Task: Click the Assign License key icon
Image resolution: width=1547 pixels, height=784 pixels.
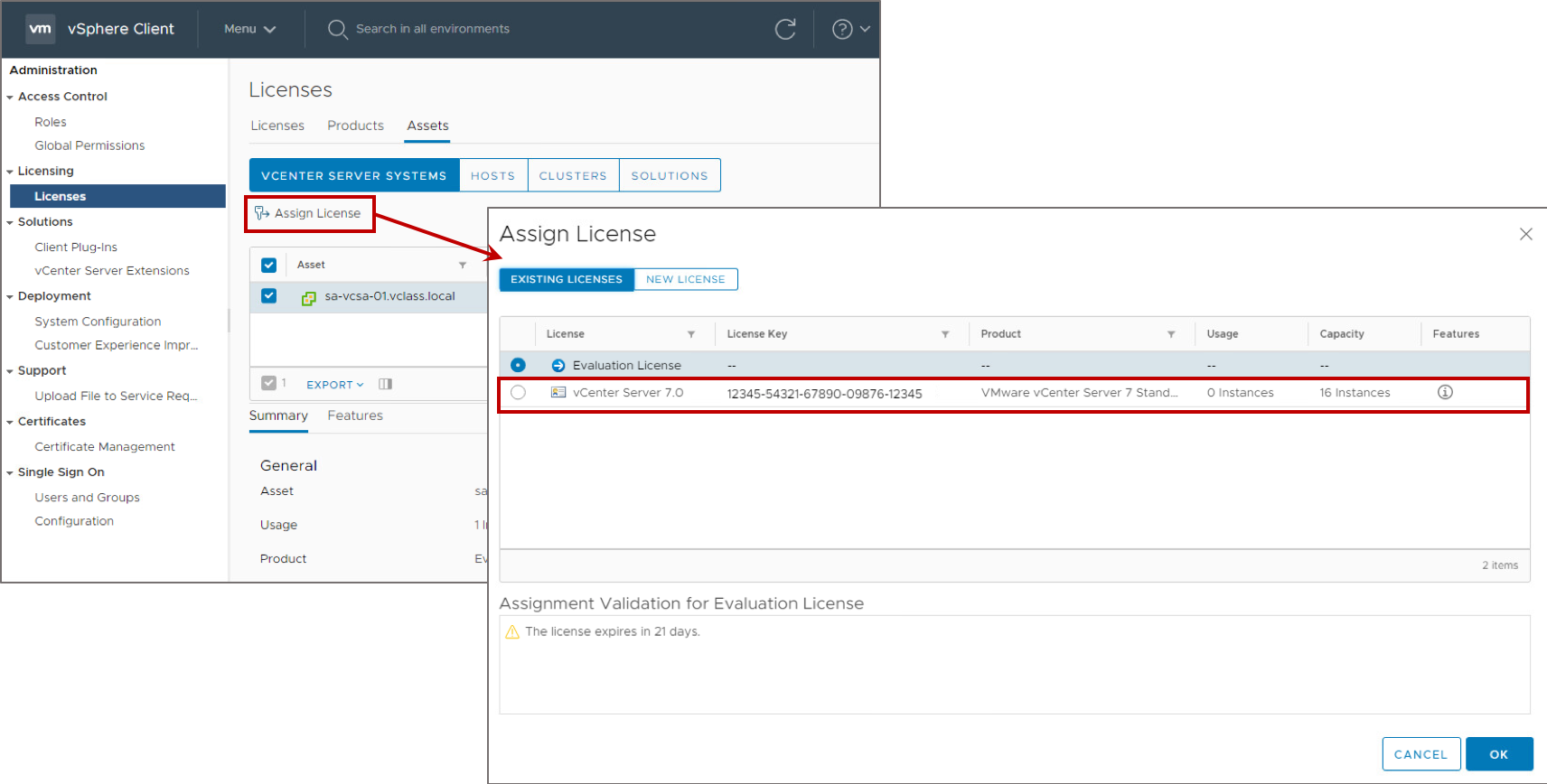Action: (262, 213)
